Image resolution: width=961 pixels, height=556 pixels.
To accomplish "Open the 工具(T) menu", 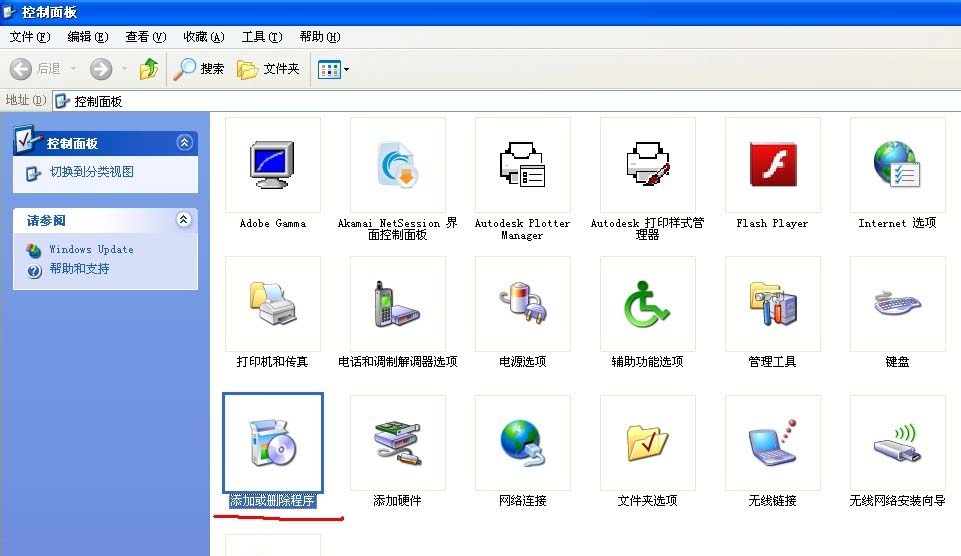I will coord(262,37).
